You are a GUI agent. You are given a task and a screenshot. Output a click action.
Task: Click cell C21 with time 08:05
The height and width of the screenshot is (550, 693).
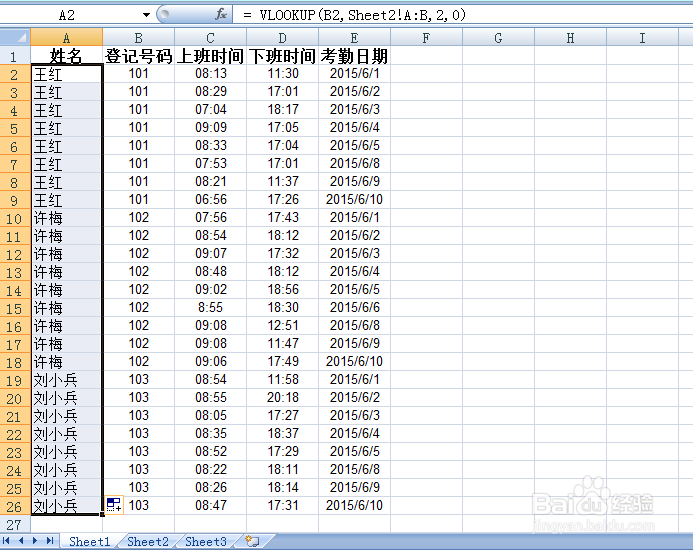pos(211,416)
